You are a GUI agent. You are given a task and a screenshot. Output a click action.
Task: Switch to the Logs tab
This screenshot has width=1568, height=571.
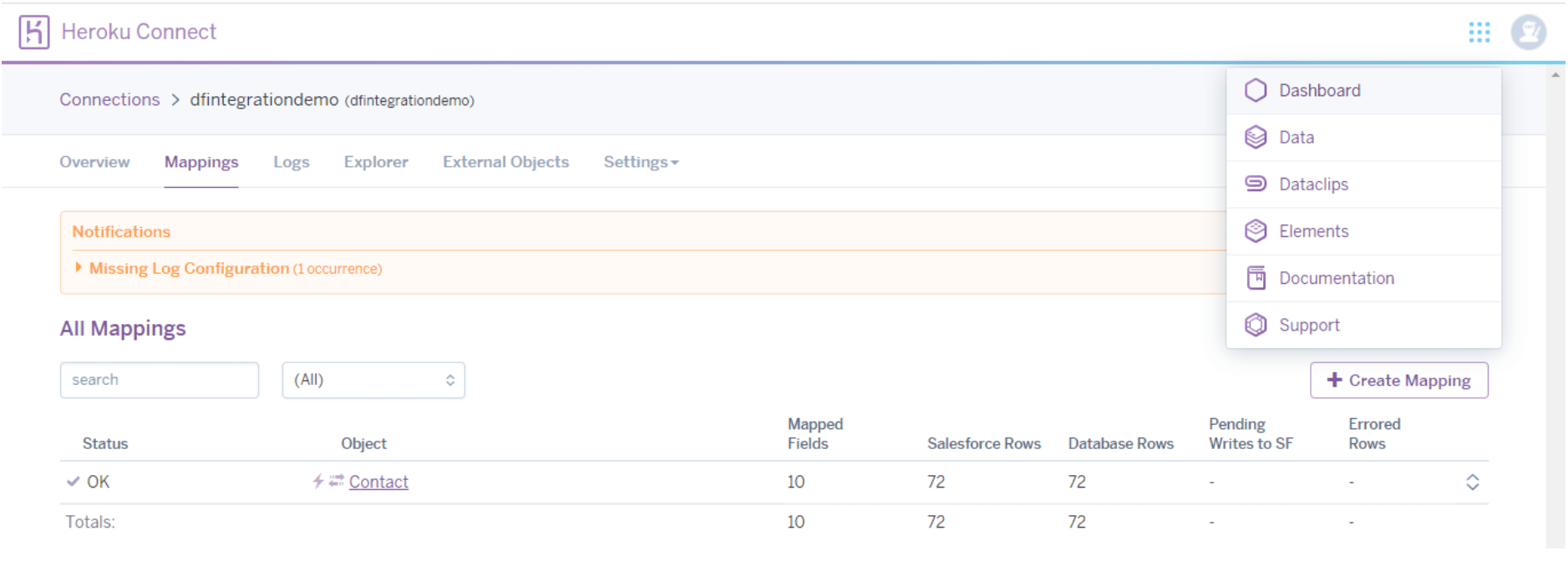(x=291, y=162)
